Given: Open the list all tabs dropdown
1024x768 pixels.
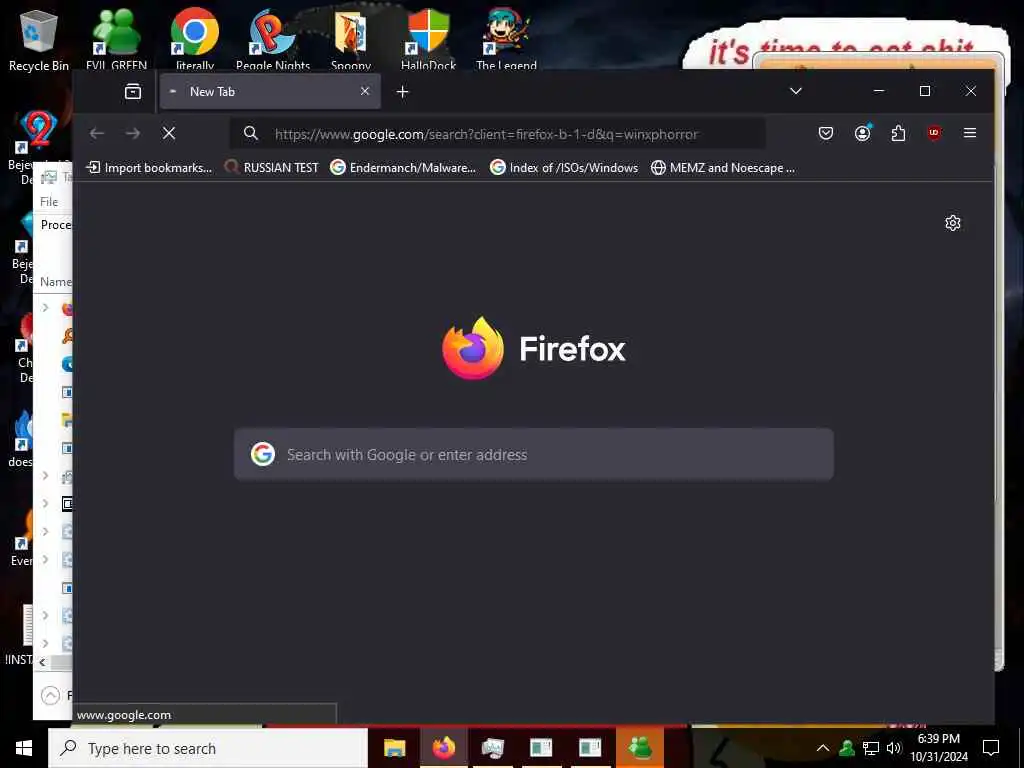Looking at the screenshot, I should pos(795,91).
